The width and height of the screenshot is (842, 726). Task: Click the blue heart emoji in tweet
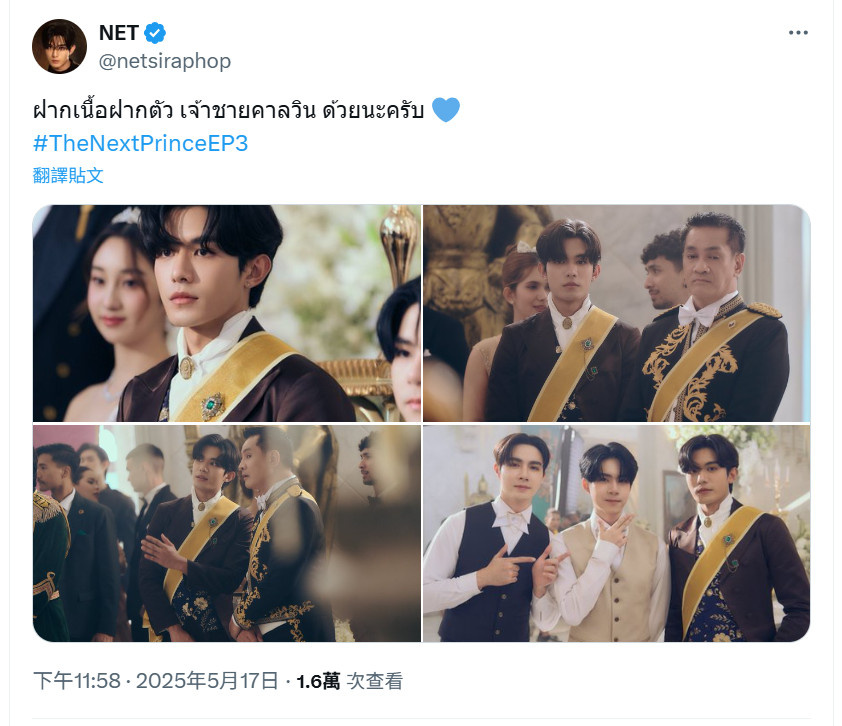446,110
